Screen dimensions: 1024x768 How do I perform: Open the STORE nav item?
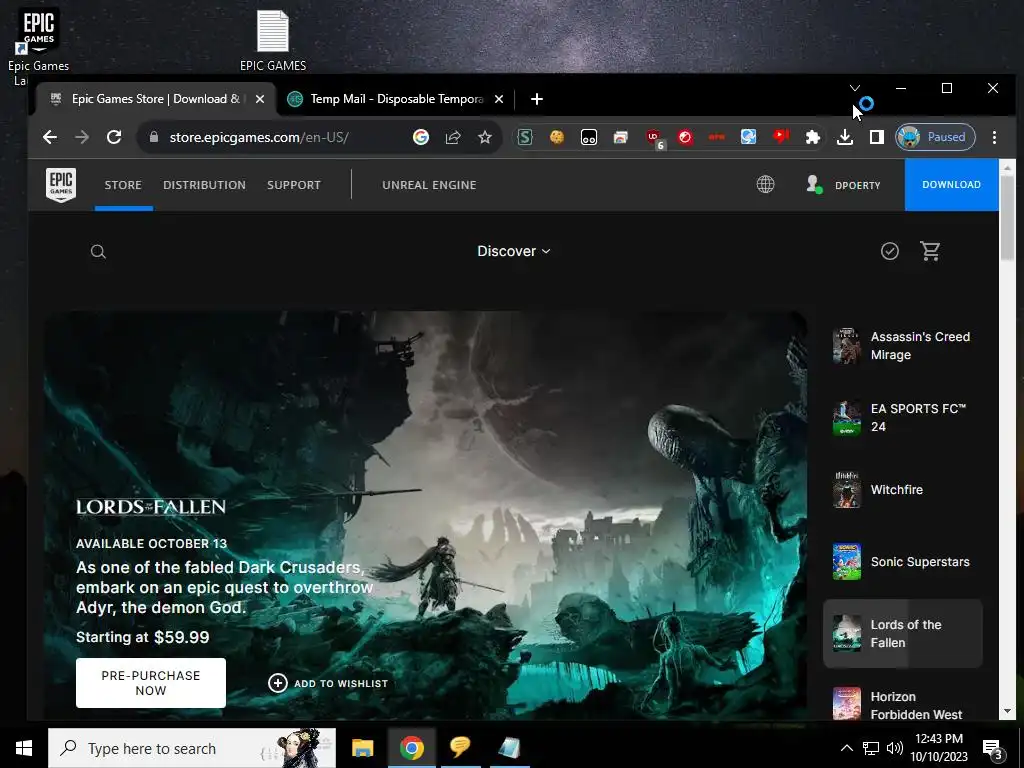[x=123, y=185]
